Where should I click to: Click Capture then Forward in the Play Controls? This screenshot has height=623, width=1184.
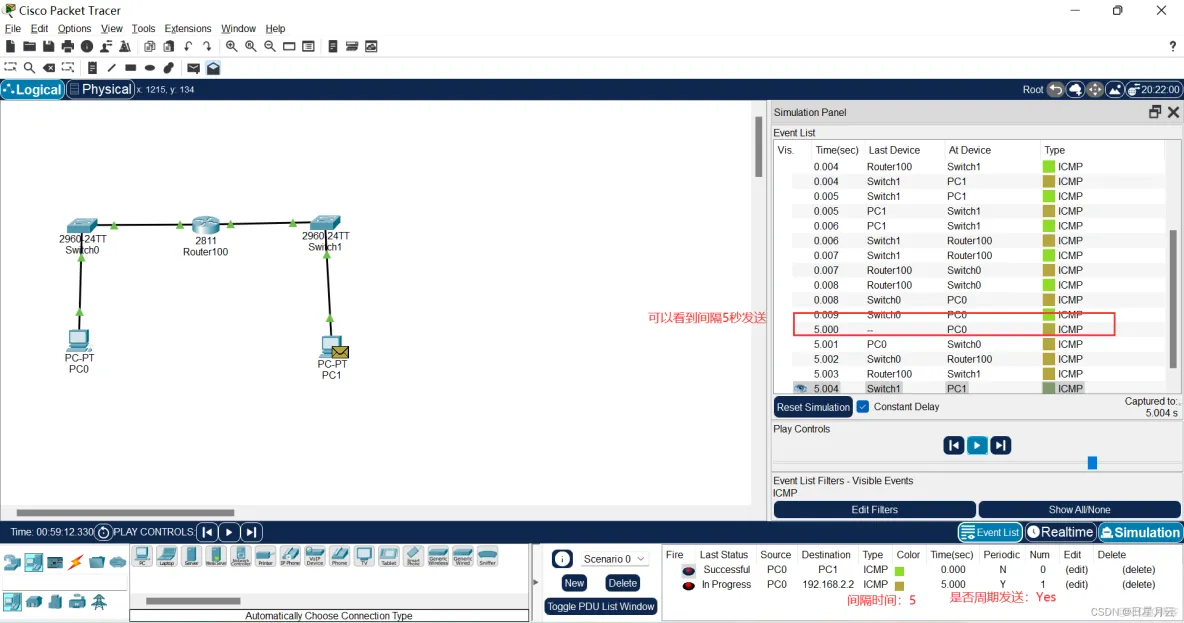click(1001, 446)
